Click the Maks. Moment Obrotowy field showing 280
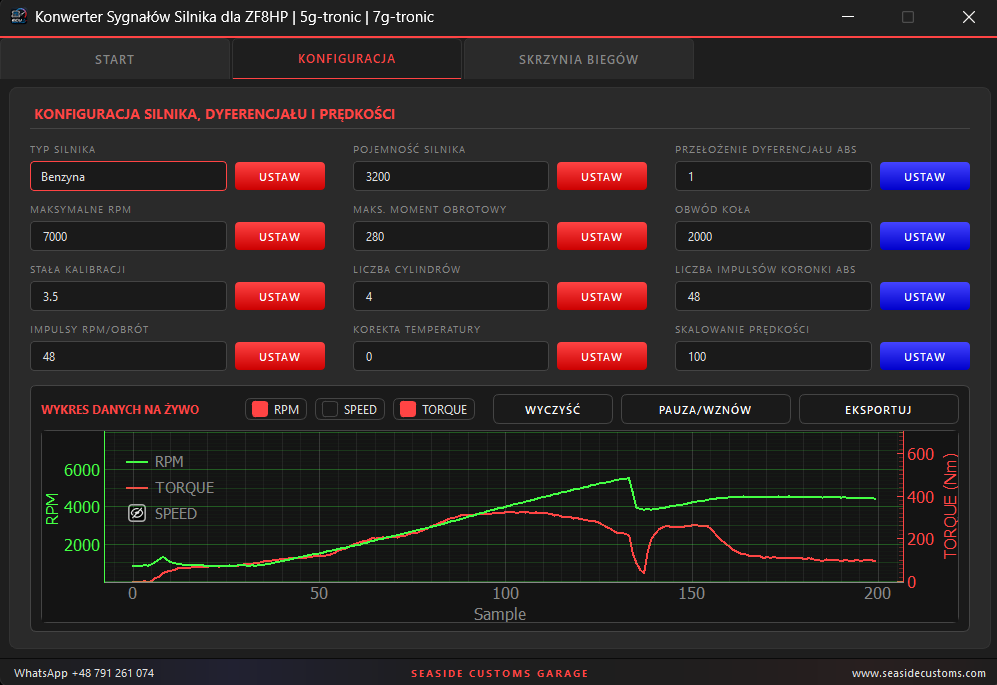 click(x=451, y=236)
